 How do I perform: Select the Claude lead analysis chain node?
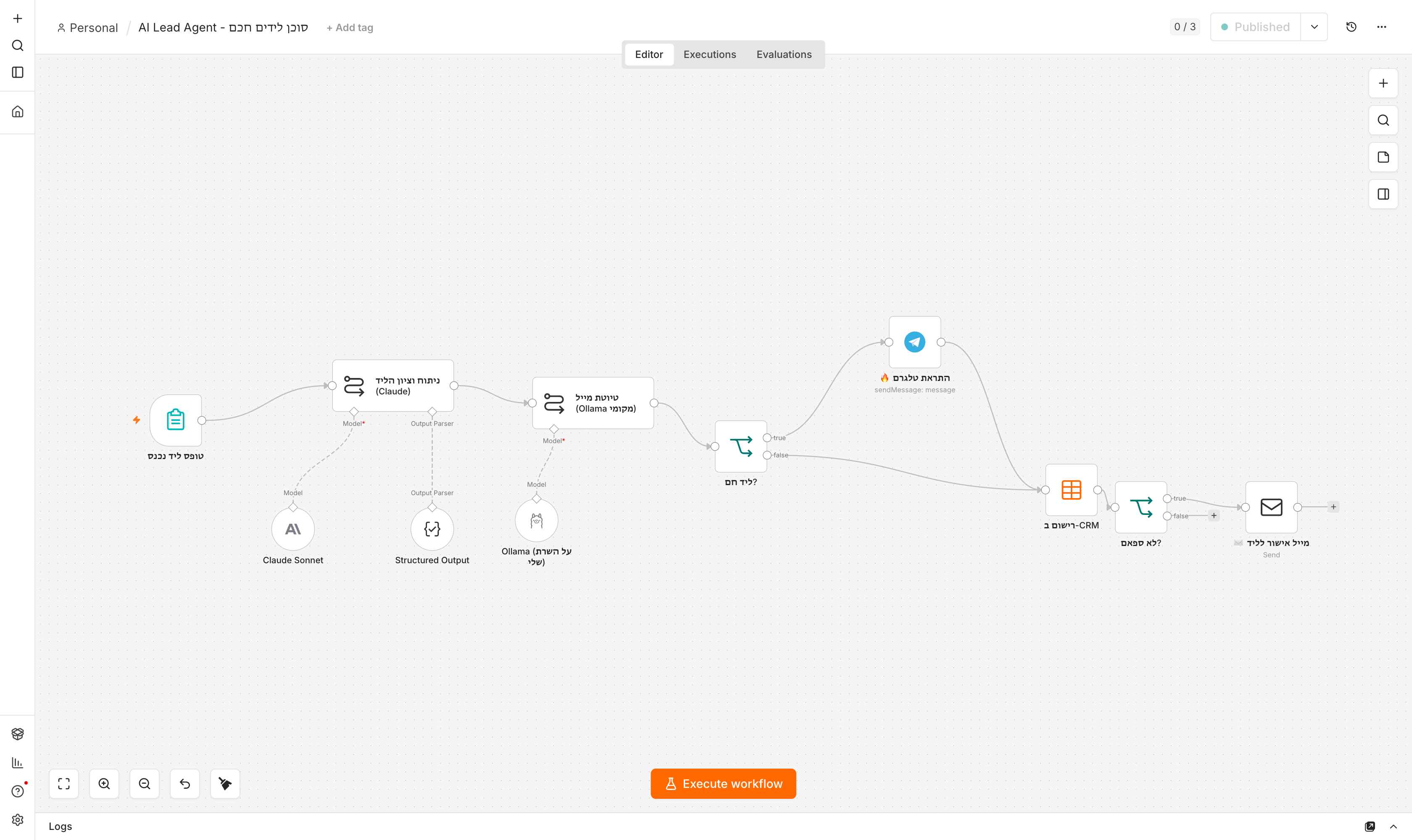coord(393,386)
